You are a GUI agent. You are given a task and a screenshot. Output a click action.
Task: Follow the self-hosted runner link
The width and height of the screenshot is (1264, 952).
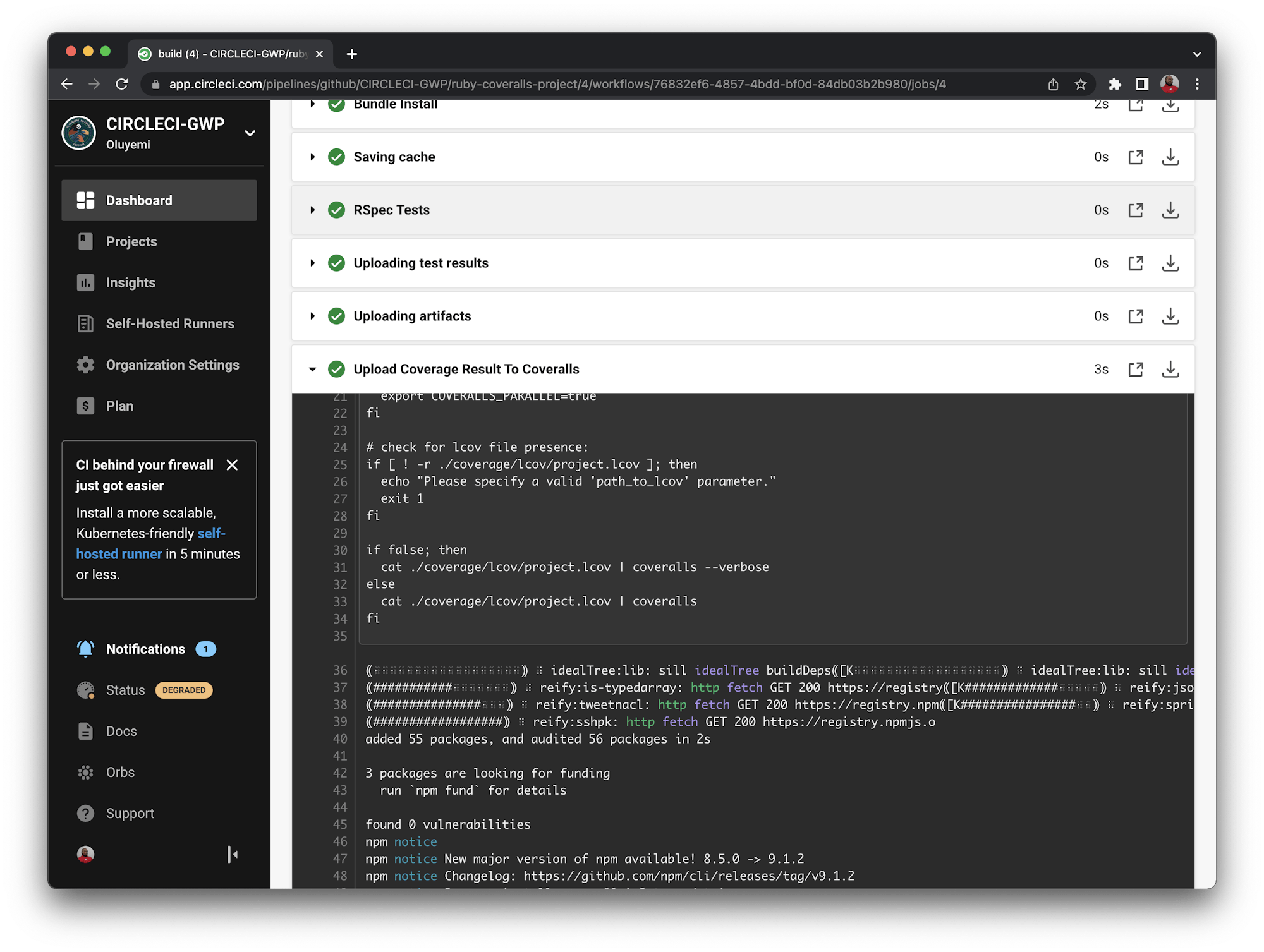[119, 554]
